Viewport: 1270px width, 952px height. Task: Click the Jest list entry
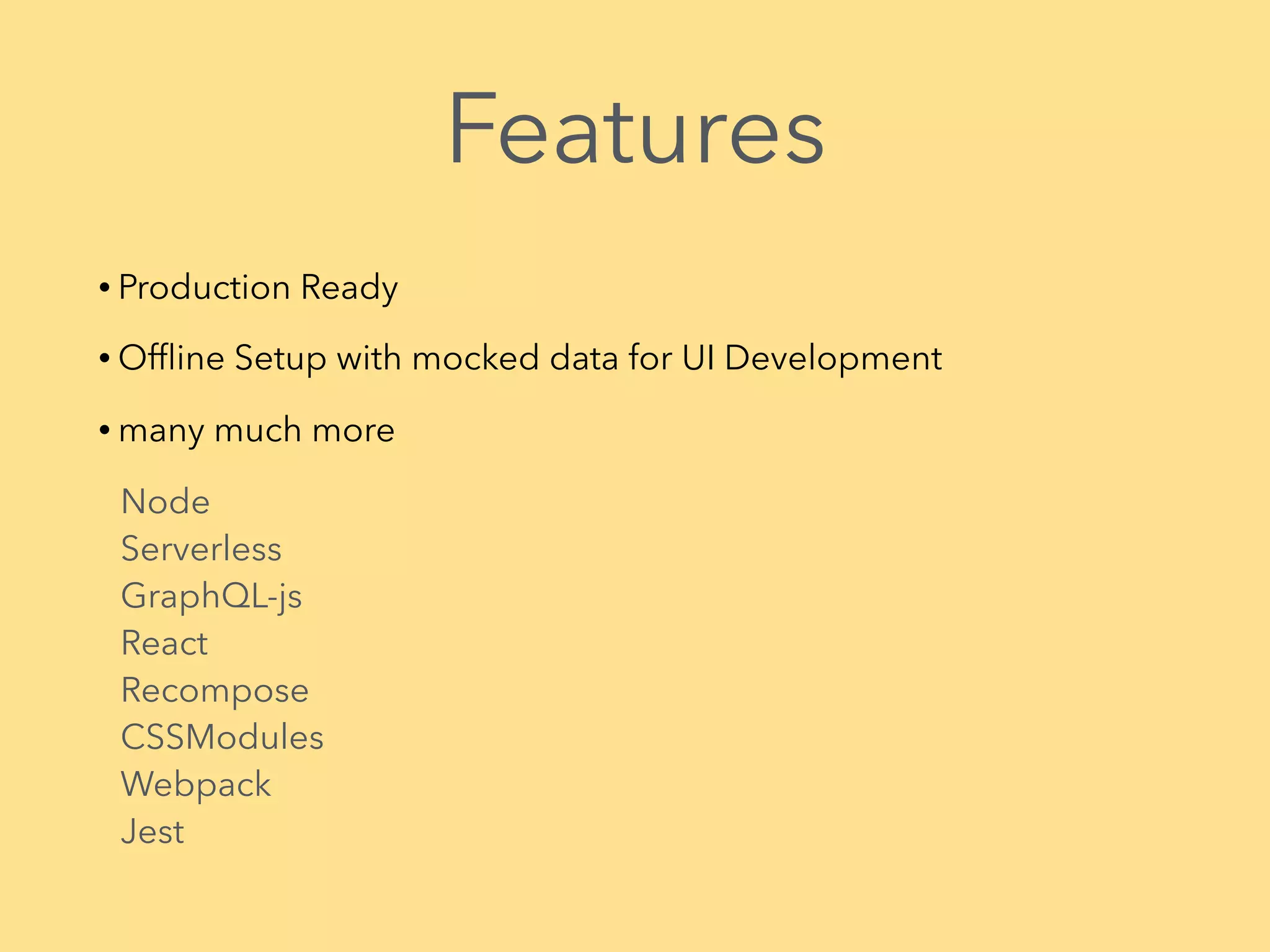coord(153,831)
